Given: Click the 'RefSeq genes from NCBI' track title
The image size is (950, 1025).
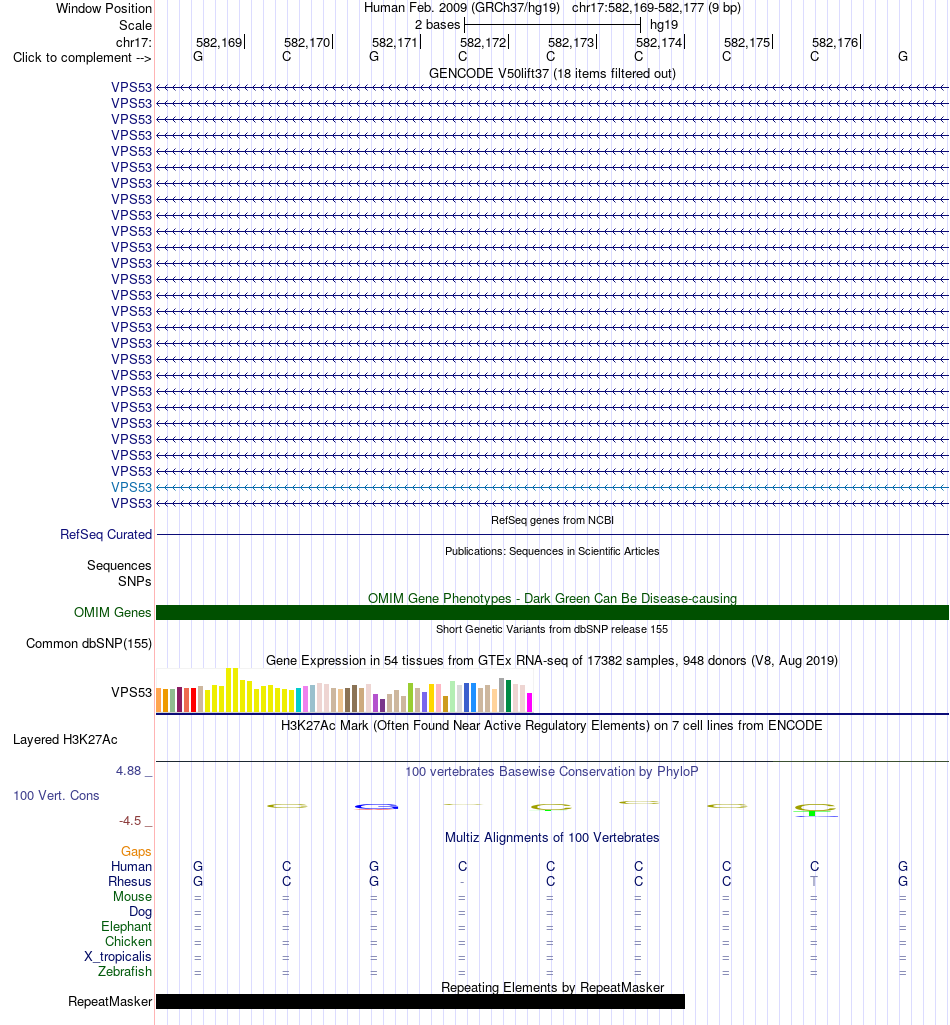Looking at the screenshot, I should tap(552, 520).
